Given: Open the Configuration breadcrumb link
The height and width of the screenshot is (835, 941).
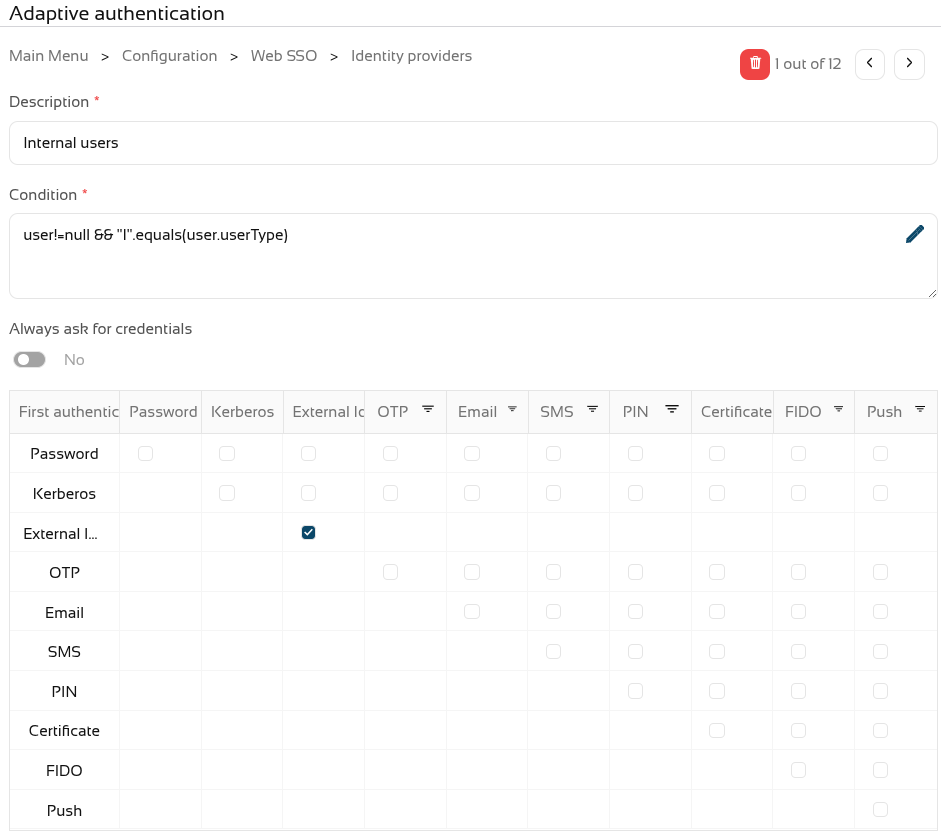Looking at the screenshot, I should [x=169, y=56].
